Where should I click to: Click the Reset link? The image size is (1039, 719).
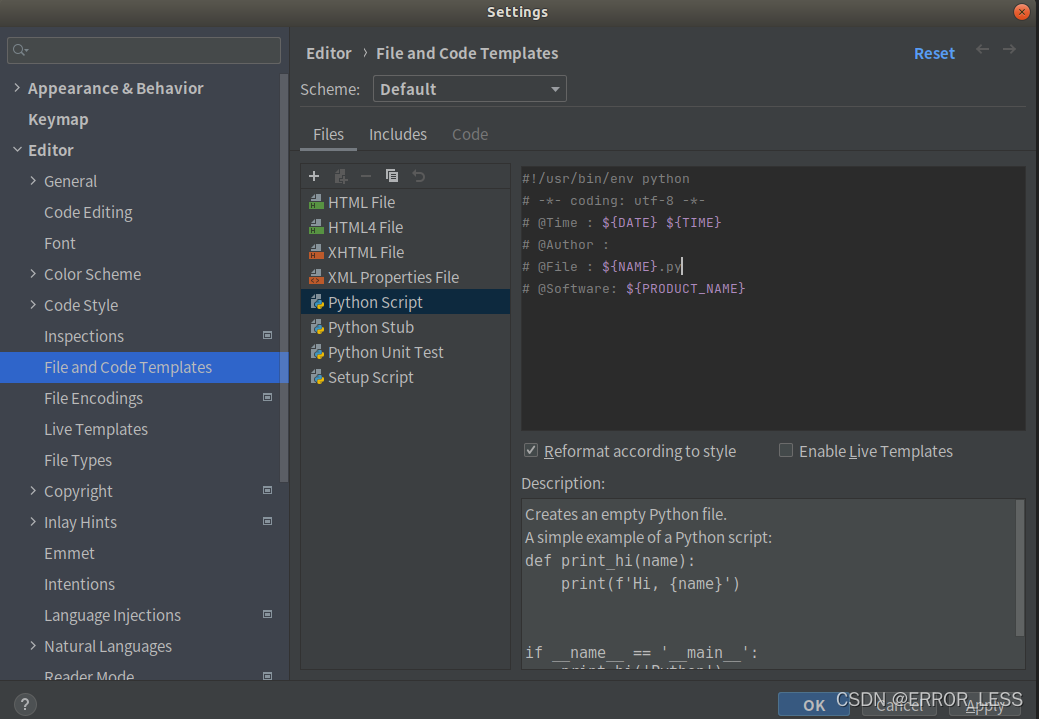click(x=934, y=54)
